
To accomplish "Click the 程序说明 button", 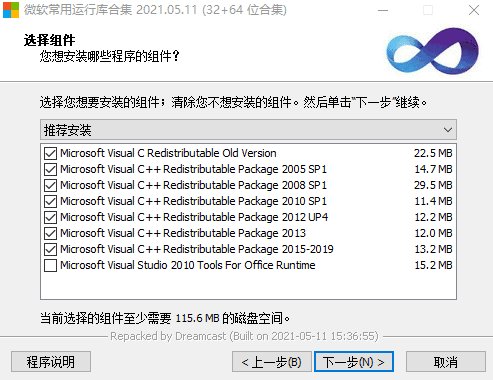I will 51,362.
